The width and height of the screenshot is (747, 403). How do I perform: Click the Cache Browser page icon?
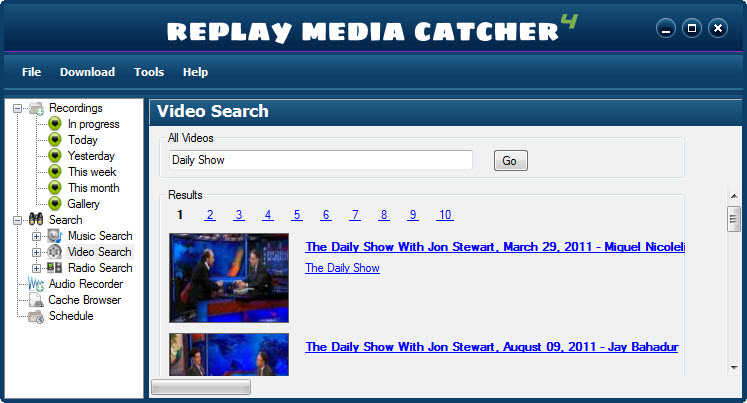click(x=36, y=300)
